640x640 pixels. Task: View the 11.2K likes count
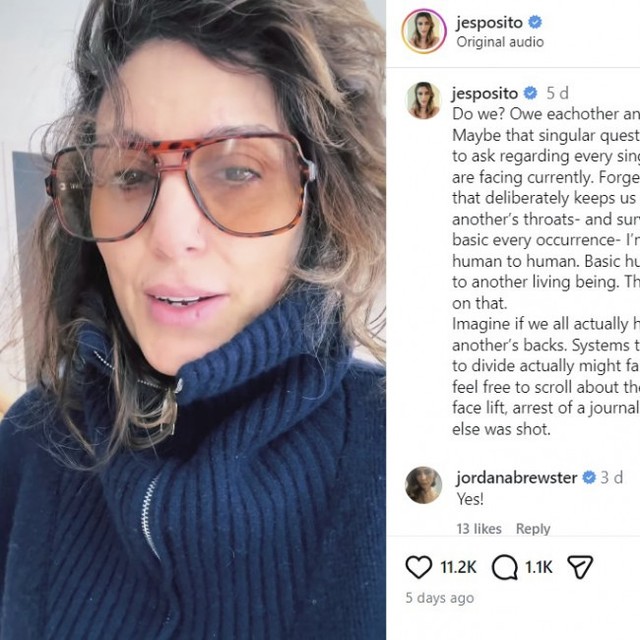pos(458,567)
